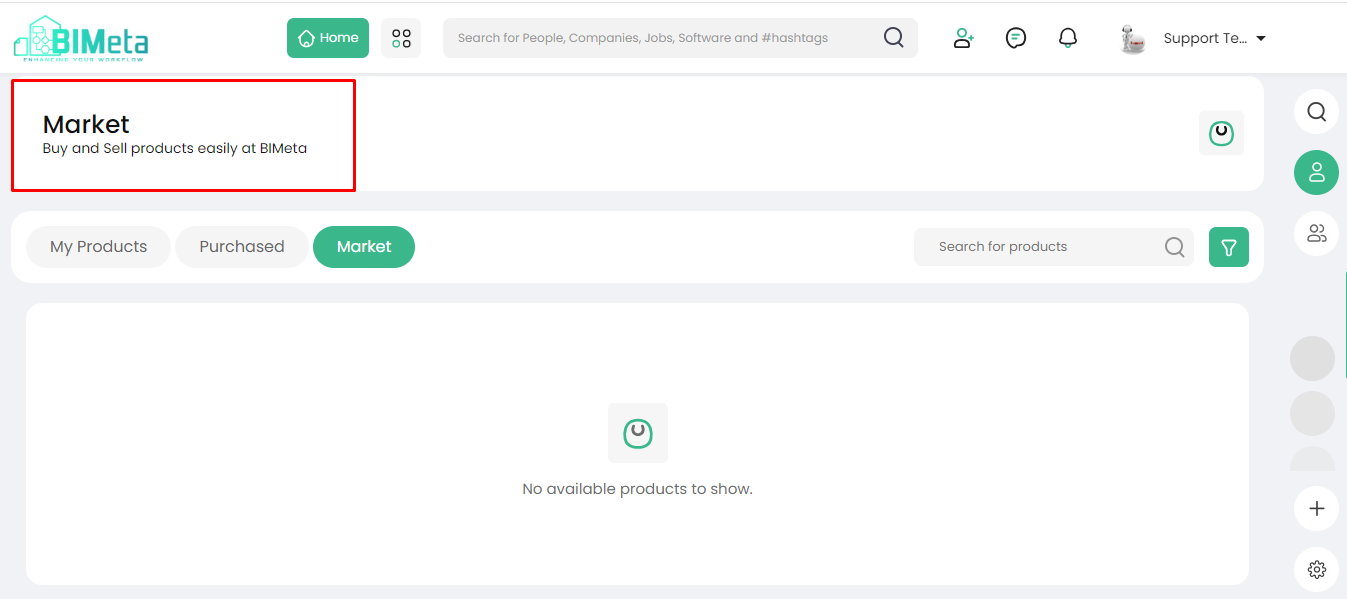Focus the global search field
The height and width of the screenshot is (599, 1347).
(x=660, y=38)
